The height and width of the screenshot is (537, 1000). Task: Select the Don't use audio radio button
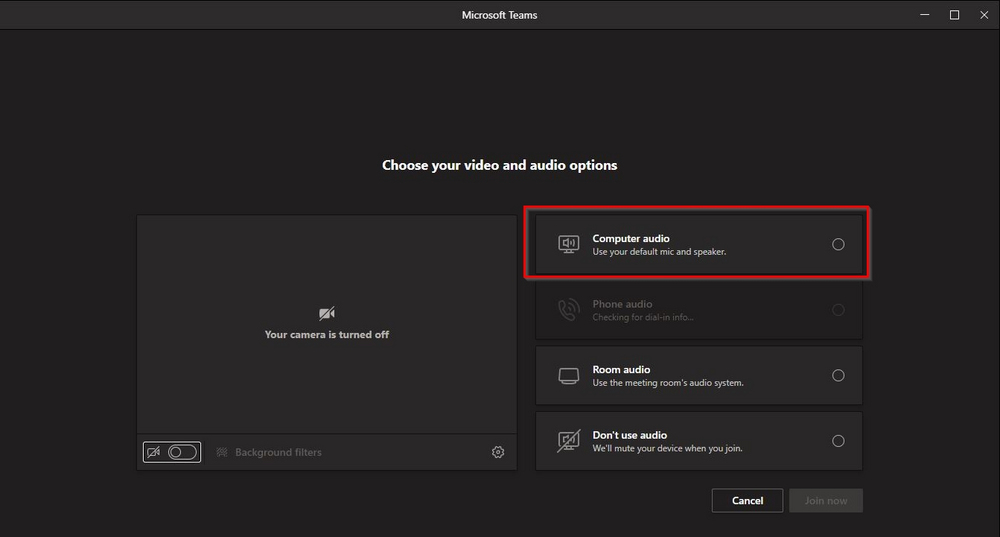coord(838,441)
